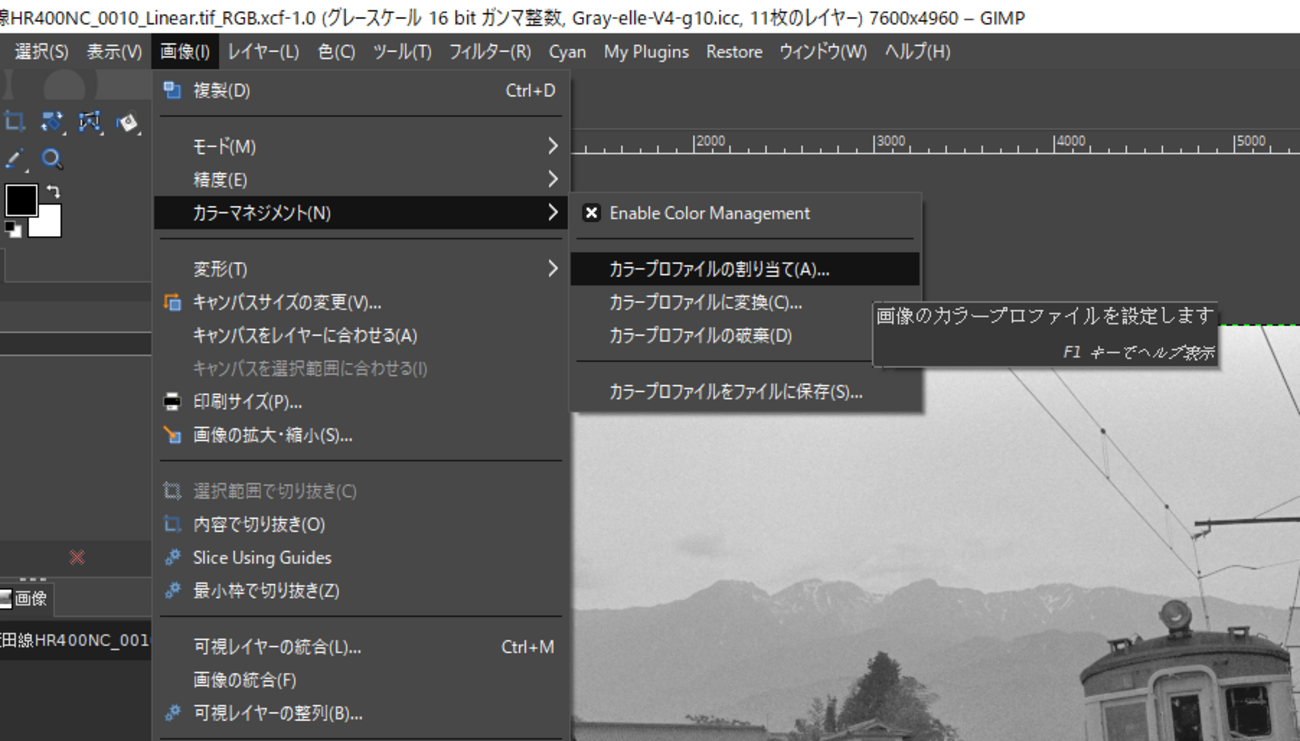Open the black foreground color swatch

[21, 200]
